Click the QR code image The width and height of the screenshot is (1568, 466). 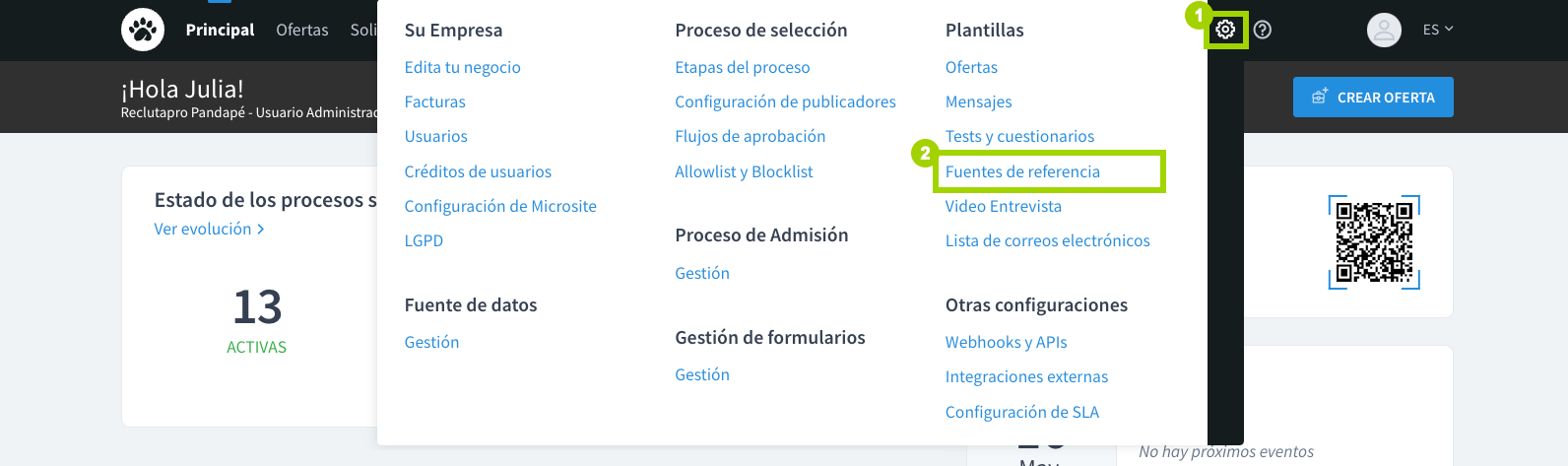1374,242
